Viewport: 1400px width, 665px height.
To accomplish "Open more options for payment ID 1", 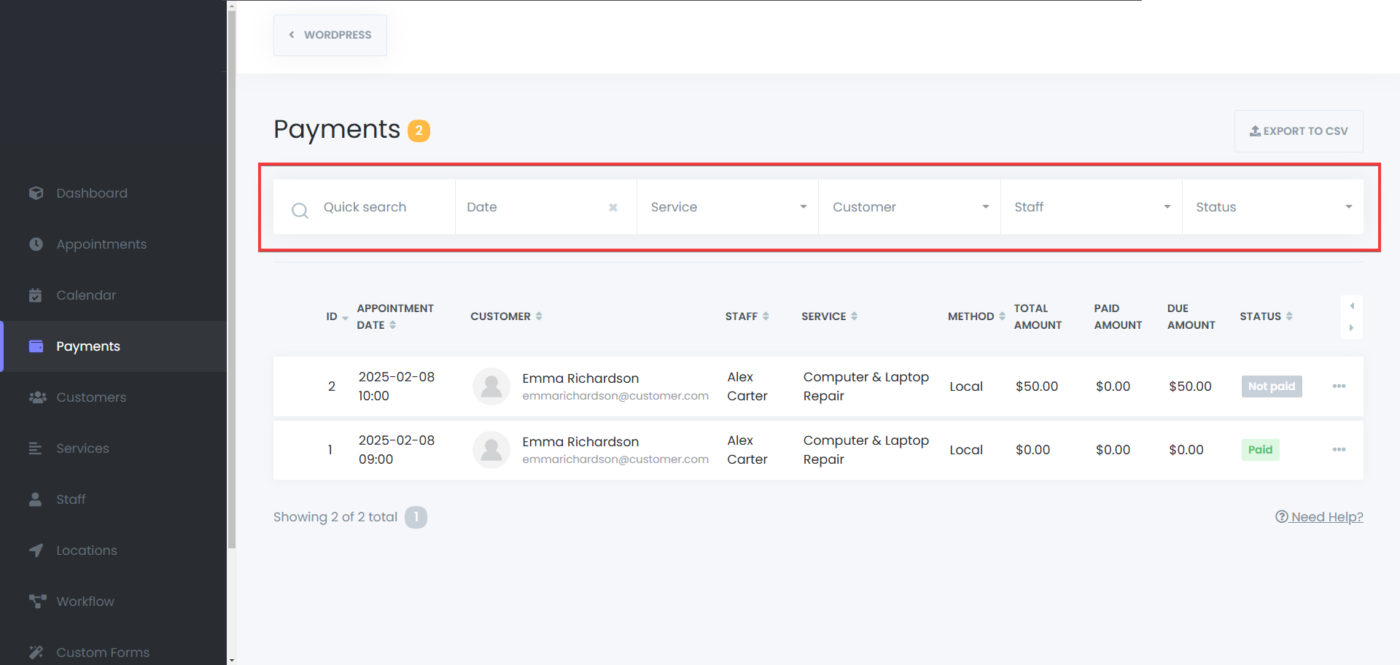I will click(x=1339, y=450).
